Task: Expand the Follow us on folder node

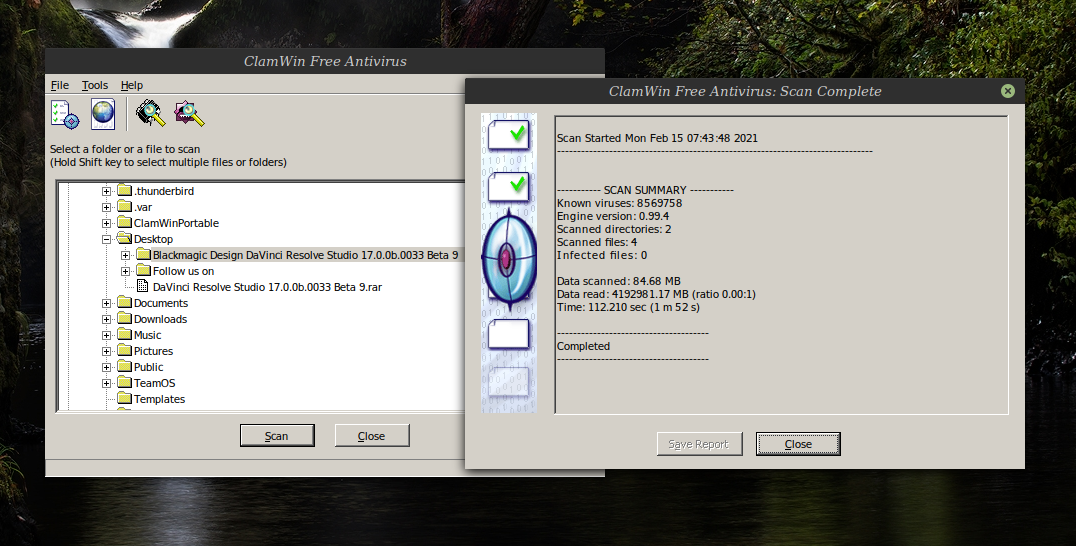Action: pos(126,271)
